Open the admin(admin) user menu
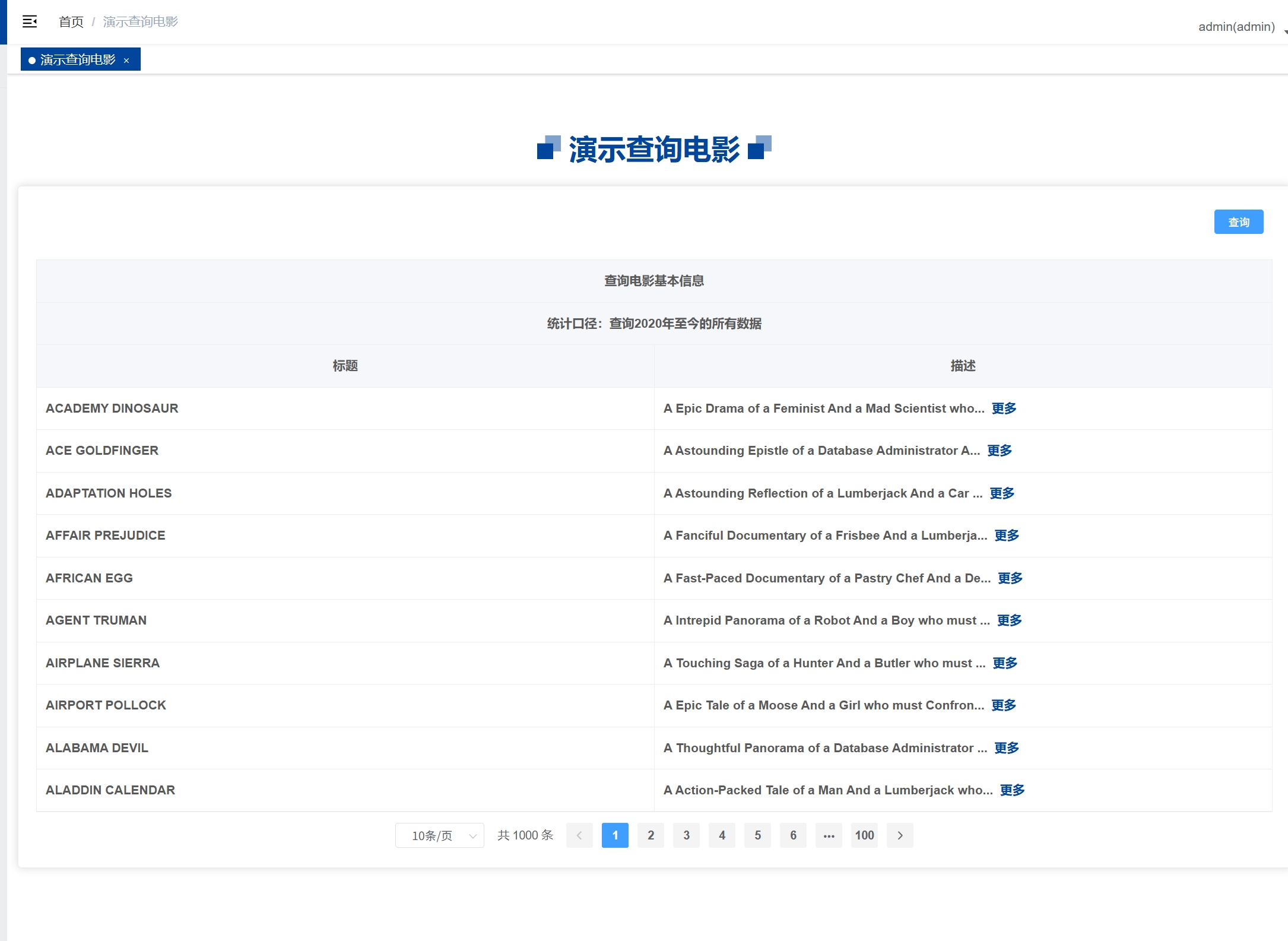Viewport: 1288px width, 941px height. (1237, 27)
